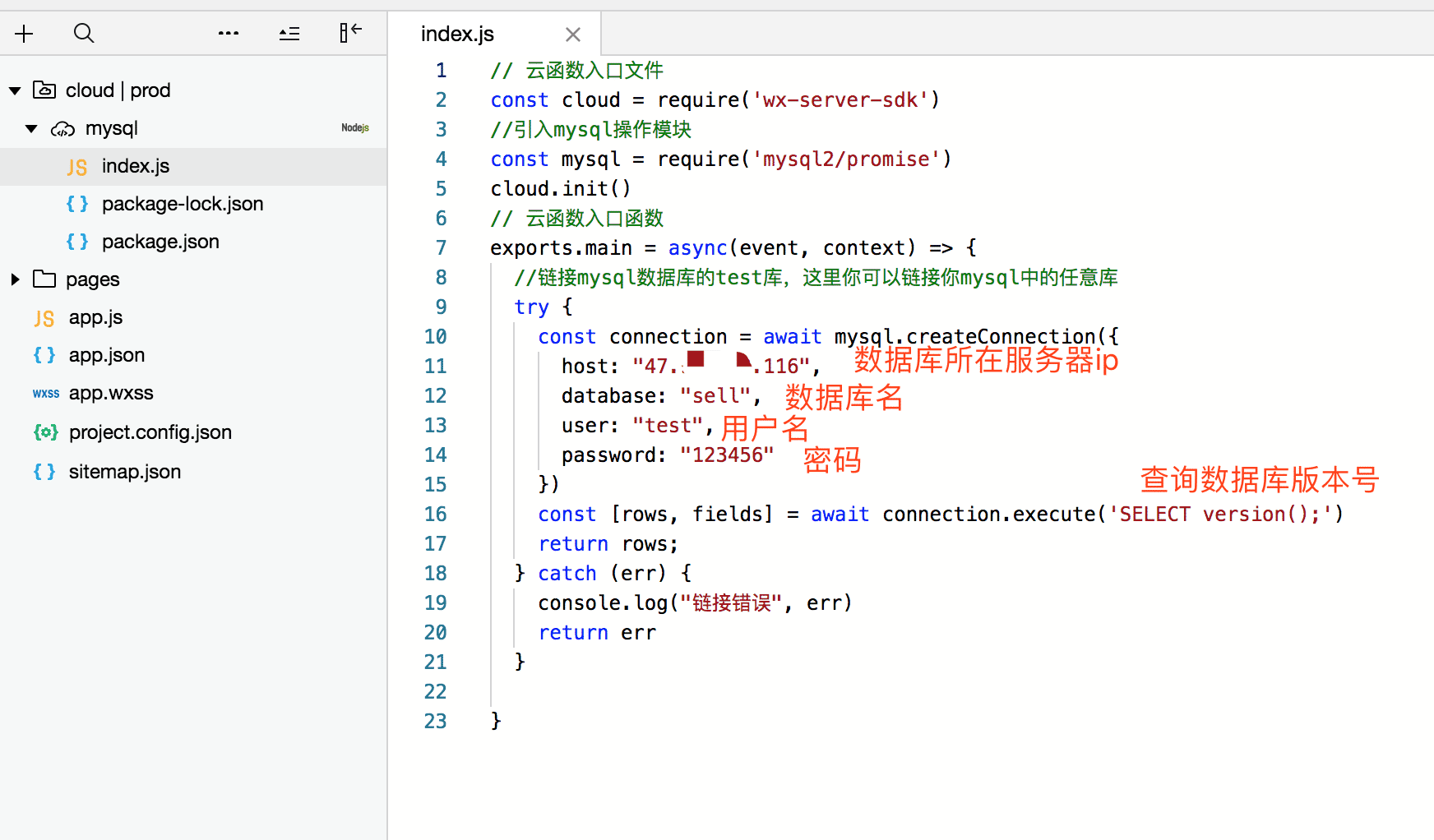Place cursor on the password "123456" string
Viewport: 1434px width, 840px height.
pyautogui.click(x=727, y=455)
